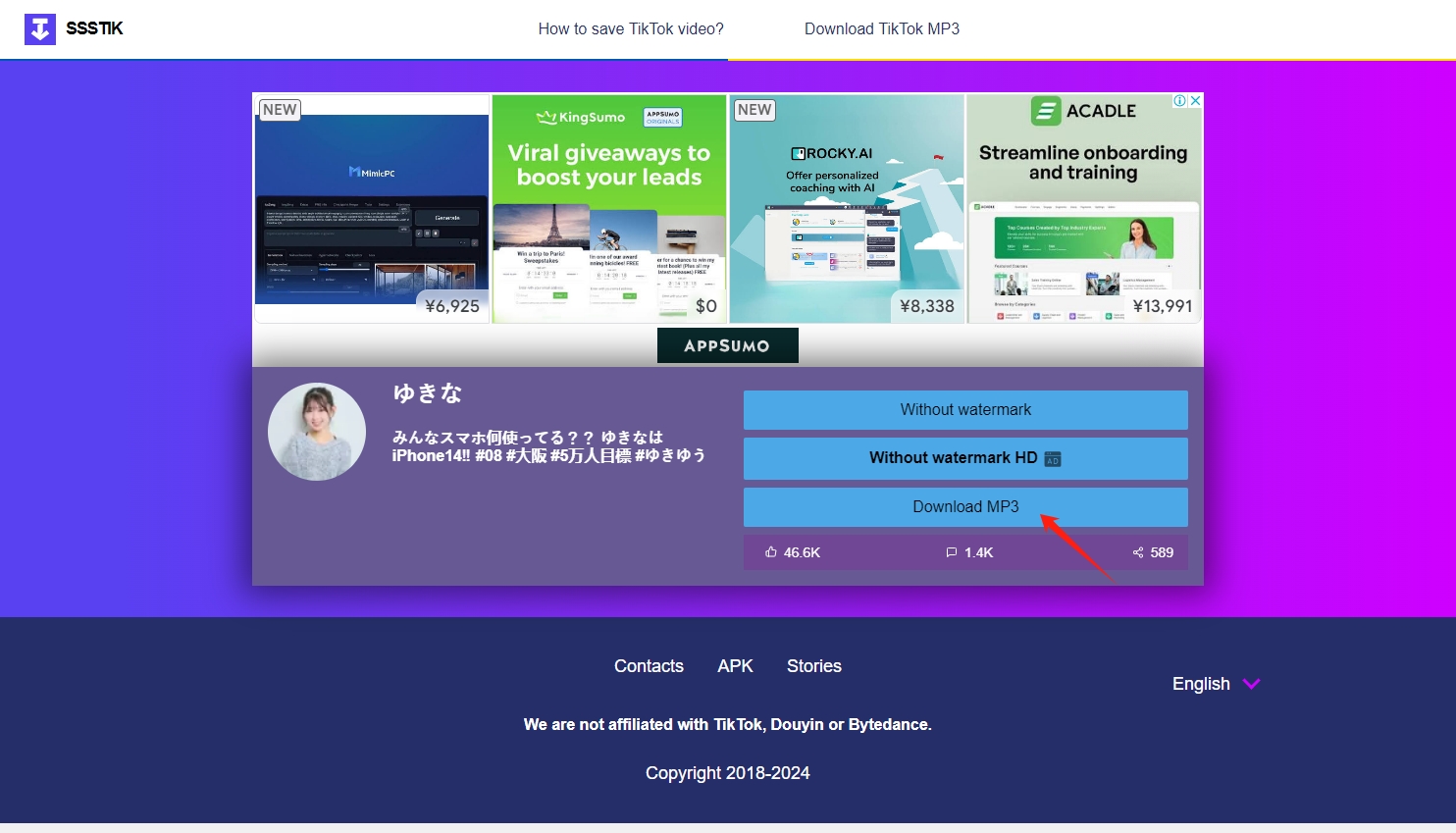Screen dimensions: 1456x833
Task: Click the ゆきな profile avatar
Action: click(x=317, y=432)
